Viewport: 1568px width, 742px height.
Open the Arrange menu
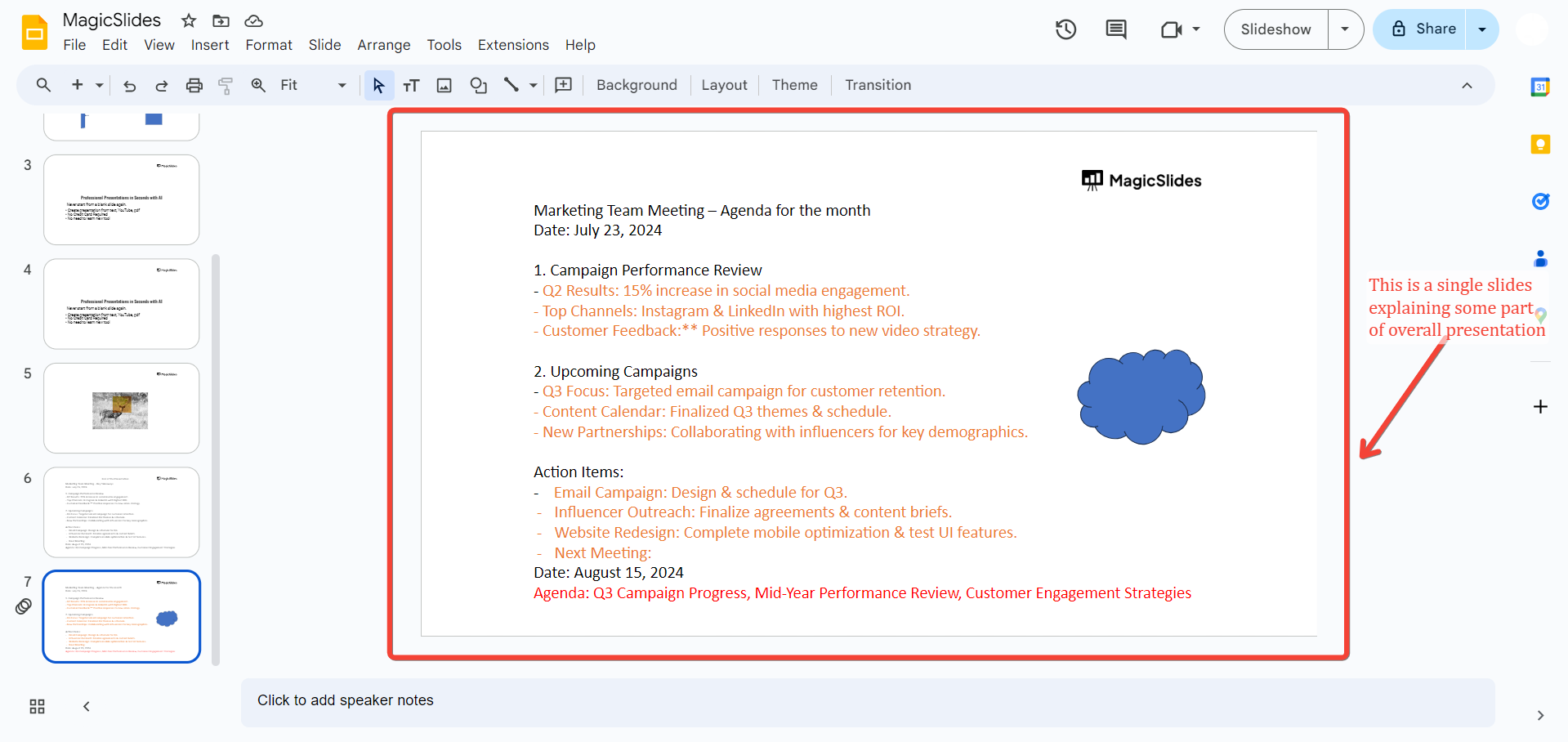(x=383, y=45)
